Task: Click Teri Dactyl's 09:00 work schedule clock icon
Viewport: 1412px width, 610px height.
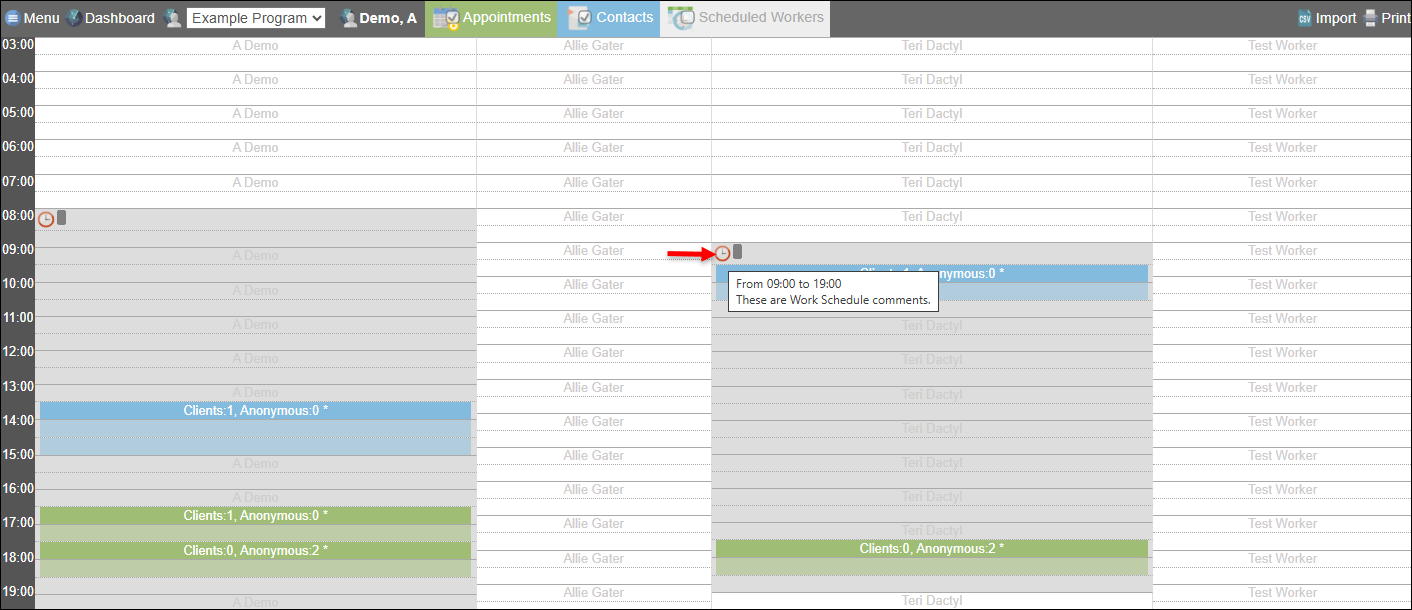Action: click(x=722, y=253)
